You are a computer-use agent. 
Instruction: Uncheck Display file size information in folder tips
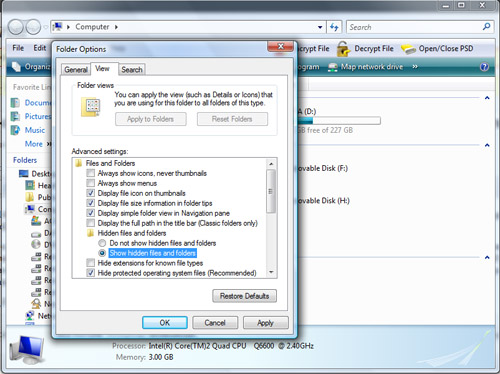pos(90,203)
